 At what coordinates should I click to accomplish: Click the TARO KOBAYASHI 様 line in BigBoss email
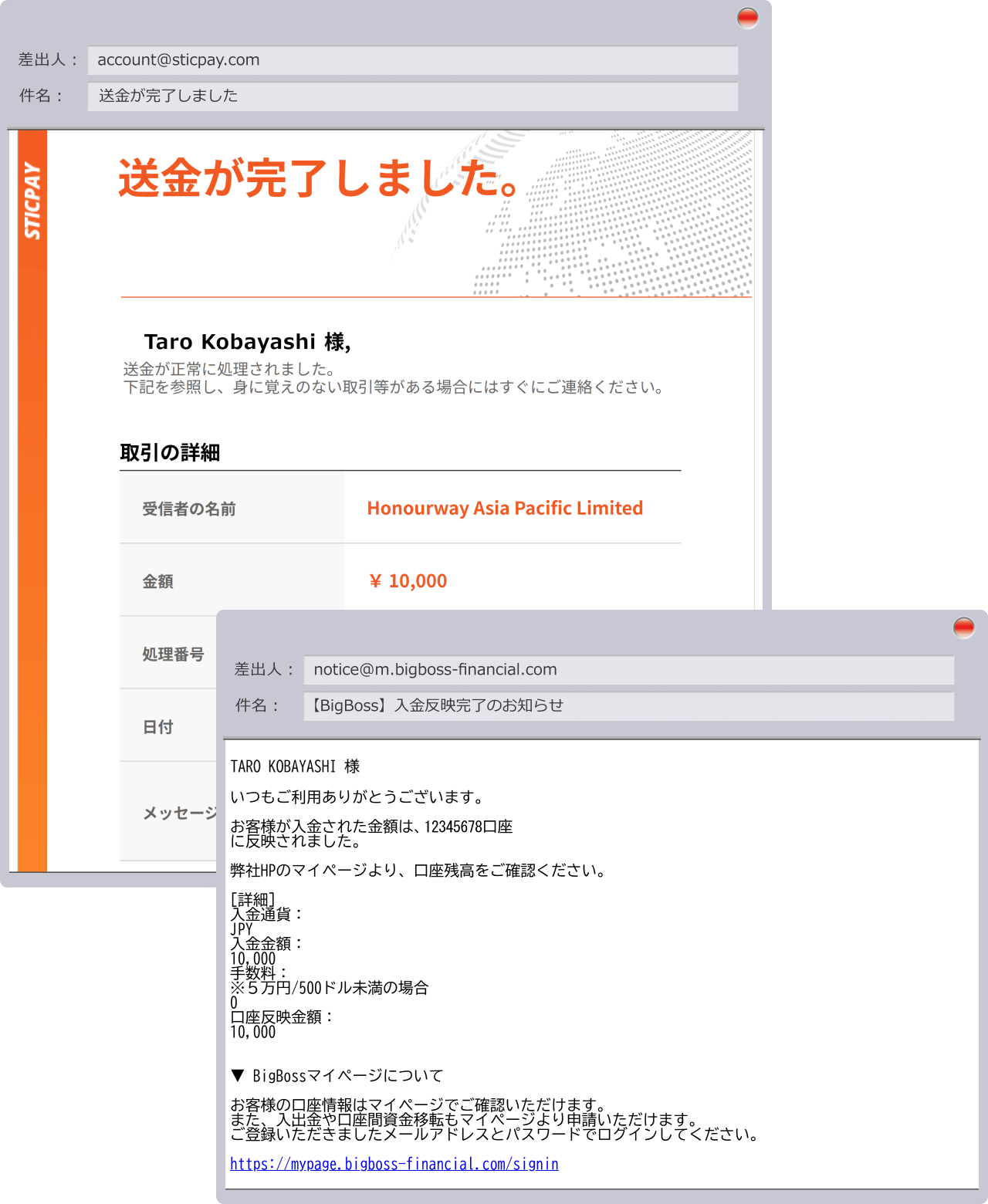tap(295, 766)
